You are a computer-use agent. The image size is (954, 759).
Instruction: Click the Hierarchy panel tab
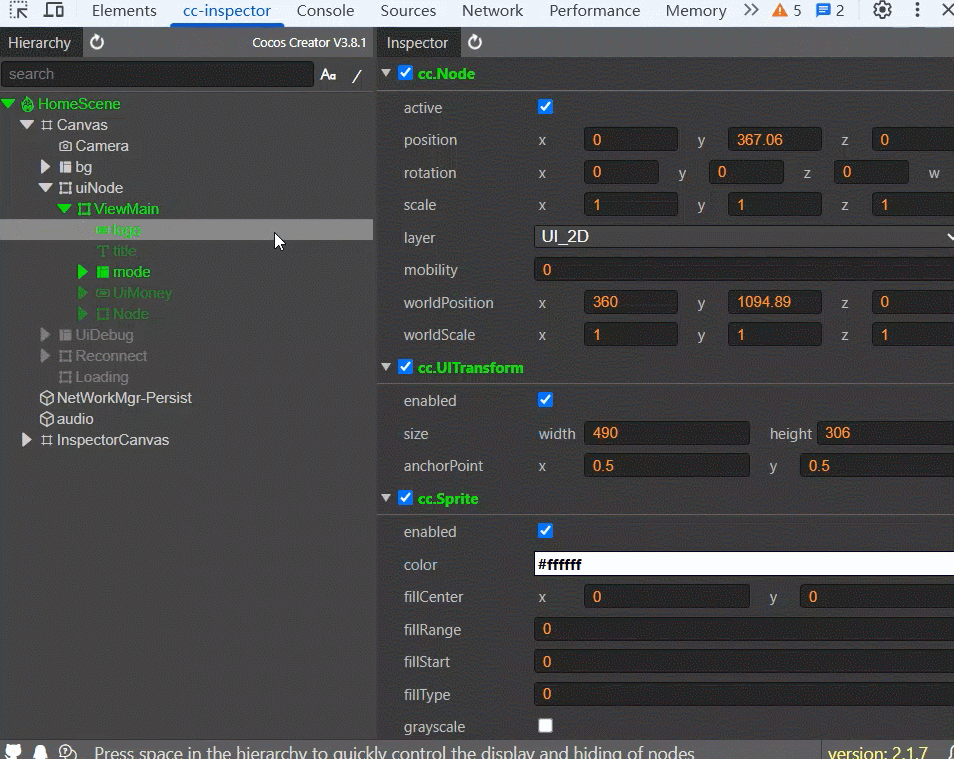coord(40,43)
